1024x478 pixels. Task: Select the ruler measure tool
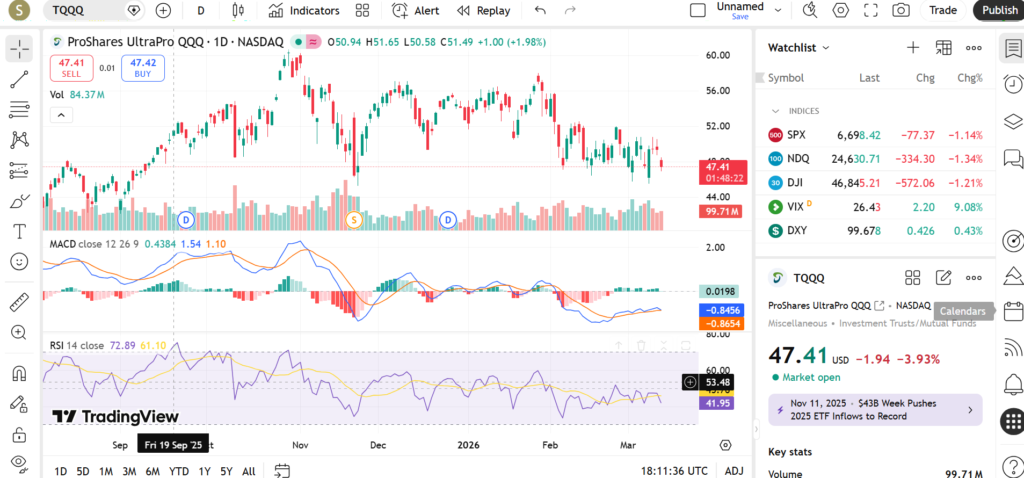tap(19, 301)
